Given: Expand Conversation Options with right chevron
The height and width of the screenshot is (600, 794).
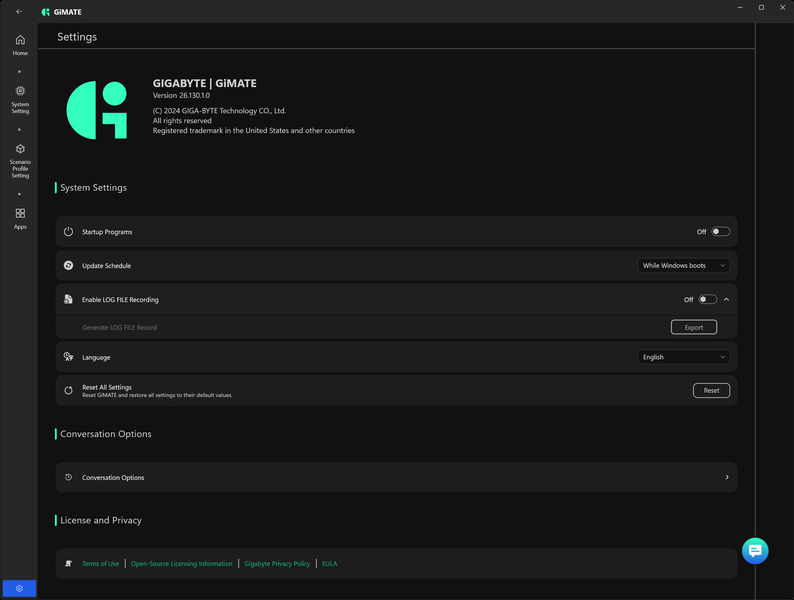Looking at the screenshot, I should pyautogui.click(x=727, y=477).
